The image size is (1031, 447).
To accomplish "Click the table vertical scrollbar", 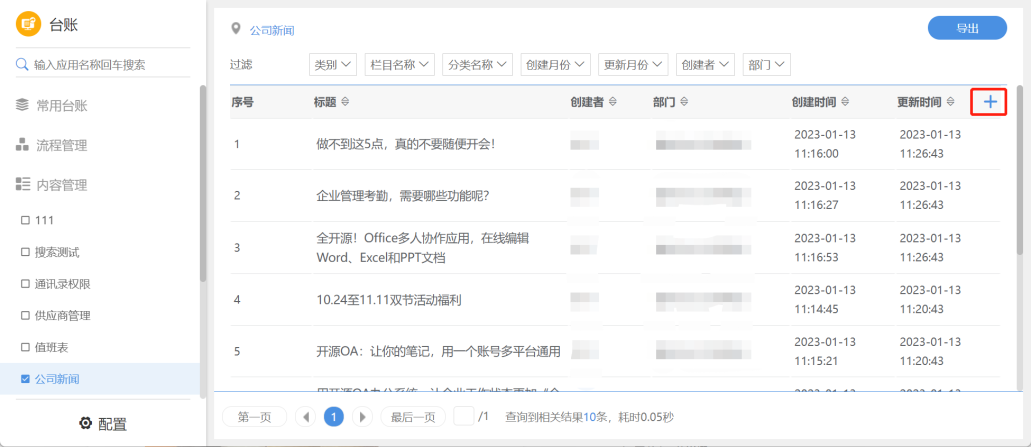I will pyautogui.click(x=1020, y=170).
